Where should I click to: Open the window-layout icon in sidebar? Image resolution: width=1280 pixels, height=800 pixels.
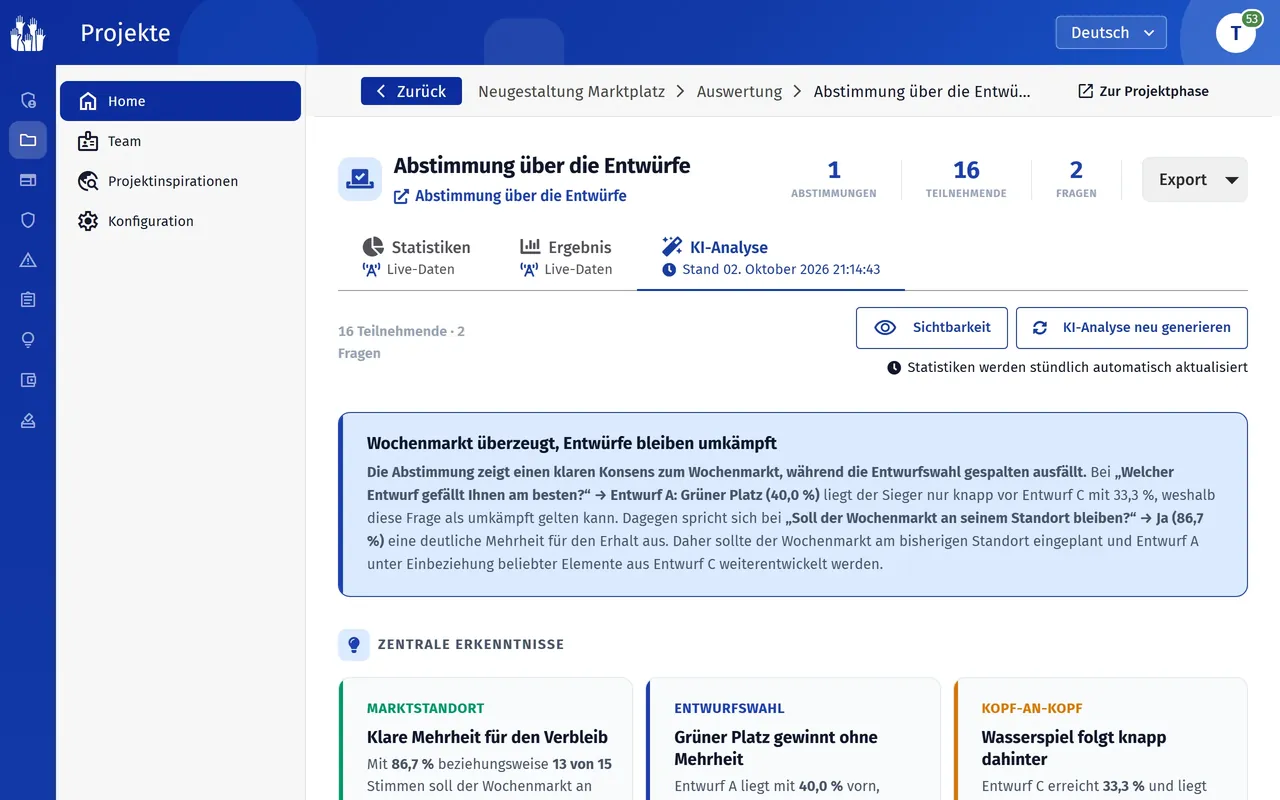[x=28, y=180]
